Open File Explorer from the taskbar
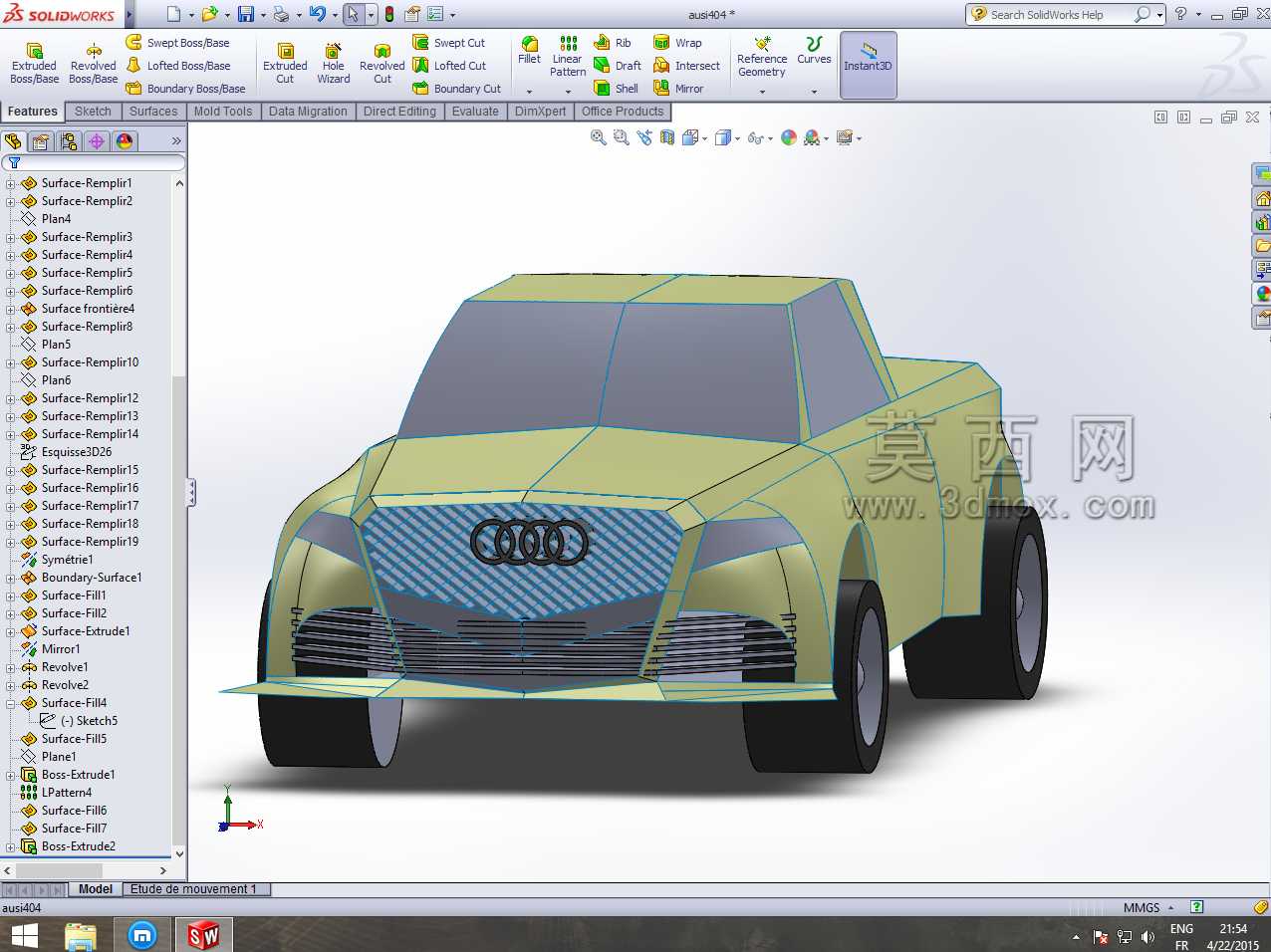The image size is (1271, 952). pos(81,935)
